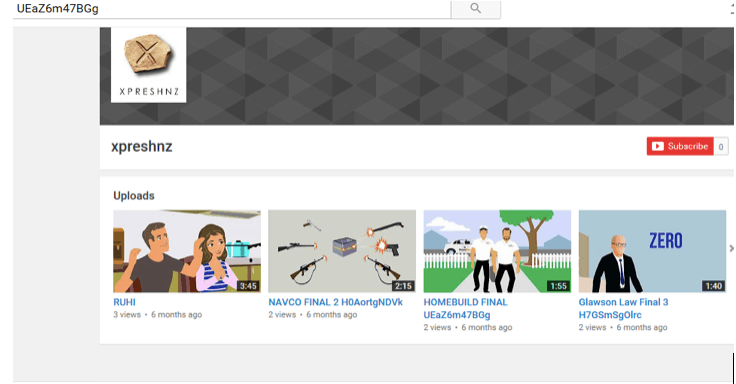This screenshot has height=384, width=736.
Task: Click the RUHI video title link
Action: [x=124, y=302]
